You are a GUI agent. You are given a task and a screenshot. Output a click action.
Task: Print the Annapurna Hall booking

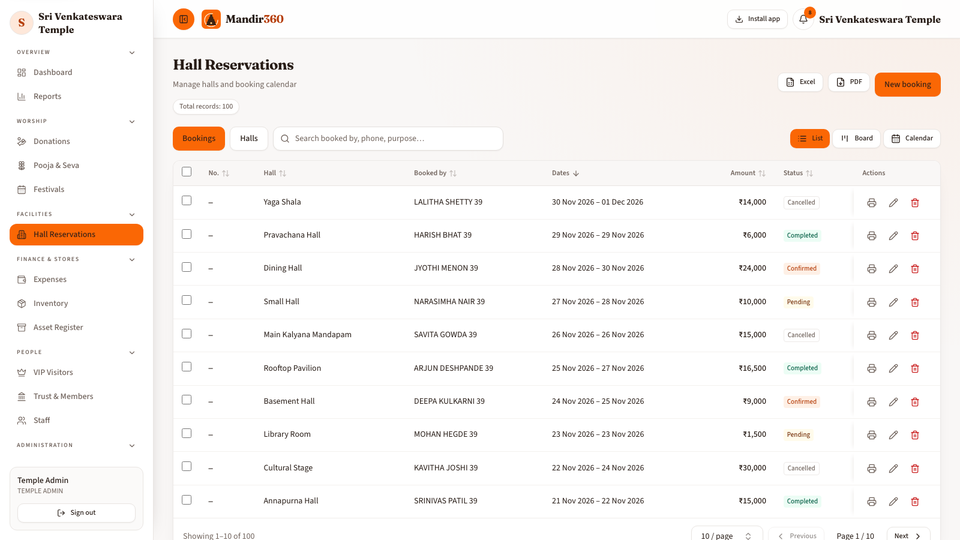[871, 501]
